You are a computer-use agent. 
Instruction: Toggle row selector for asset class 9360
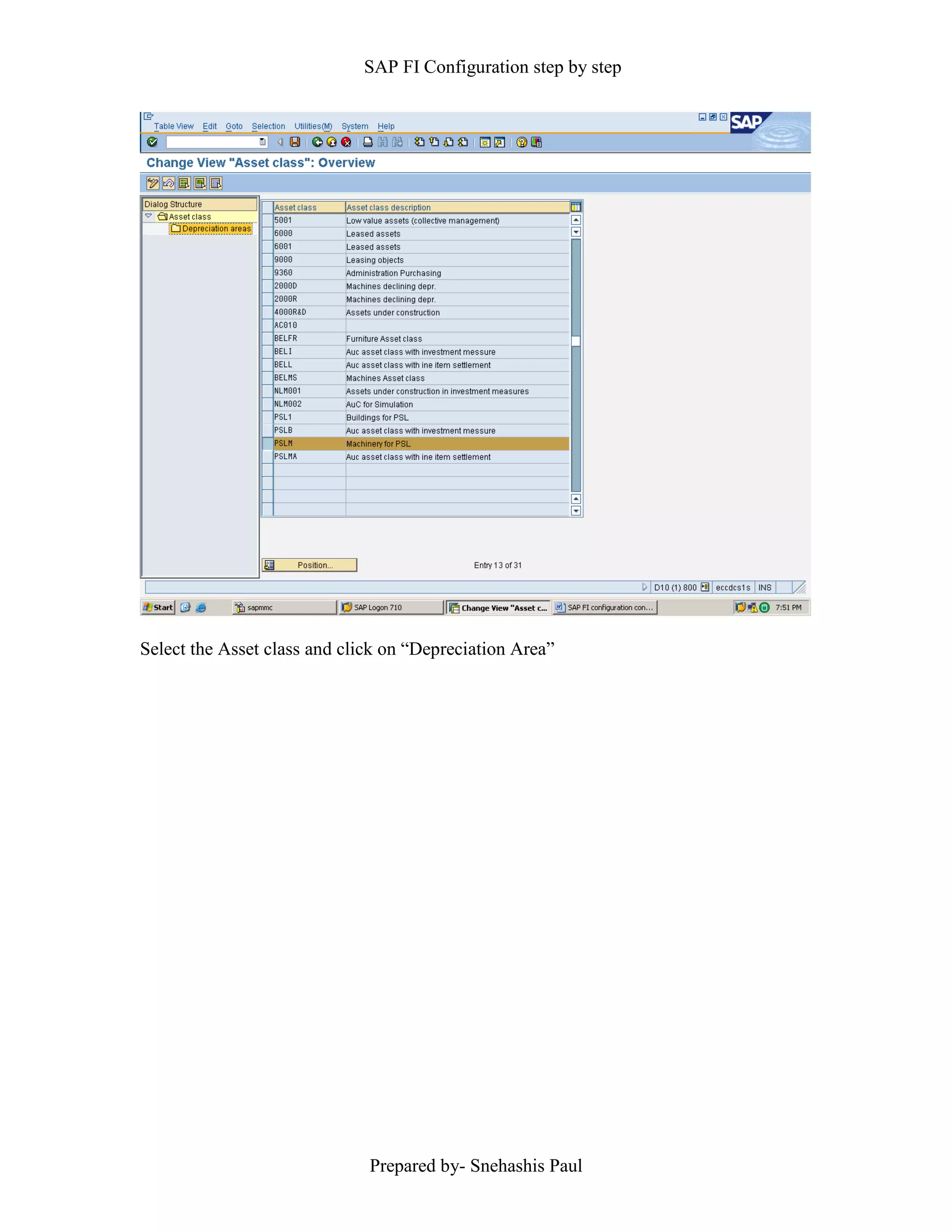[268, 273]
